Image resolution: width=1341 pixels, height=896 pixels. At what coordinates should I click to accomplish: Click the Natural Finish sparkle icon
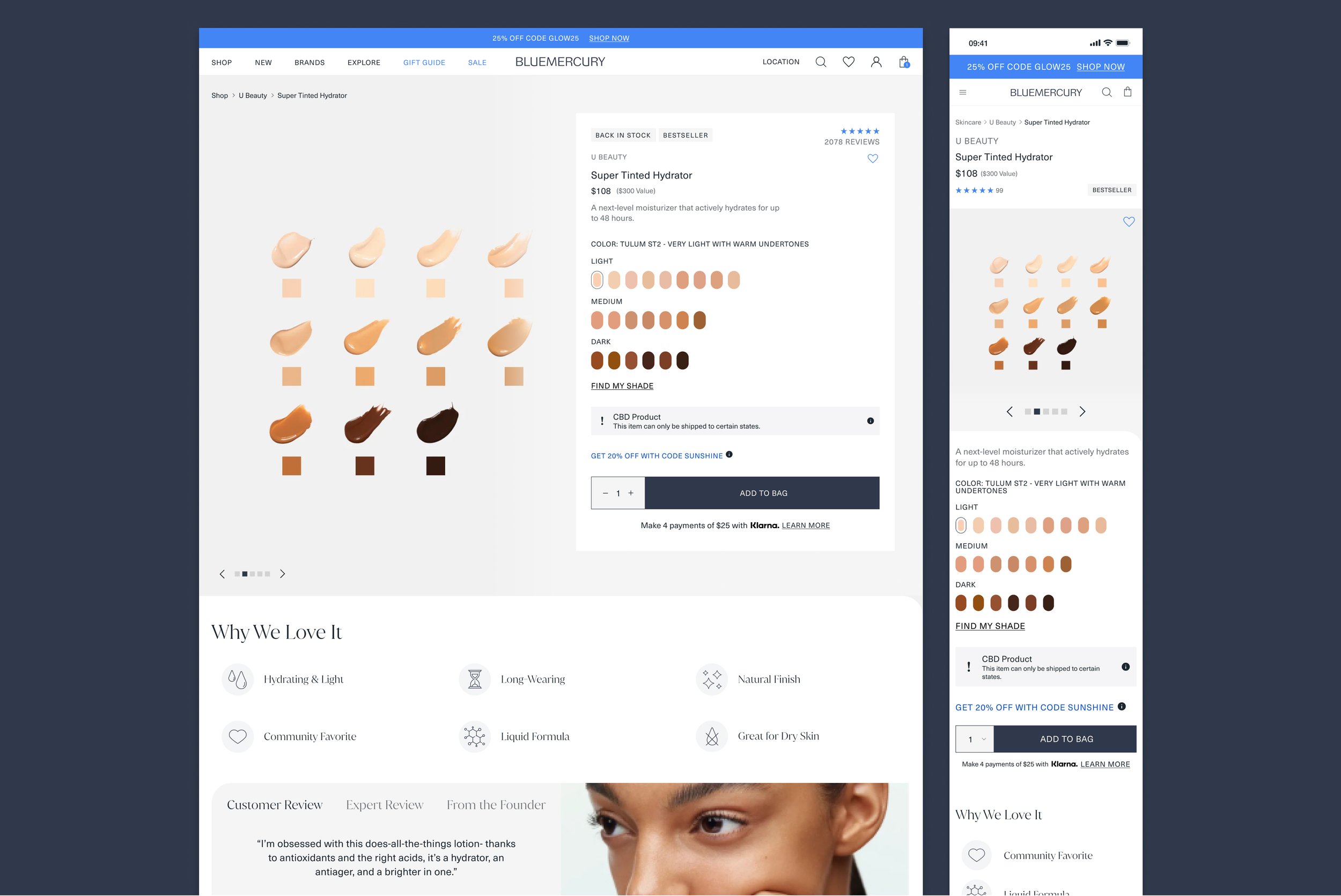click(x=712, y=679)
